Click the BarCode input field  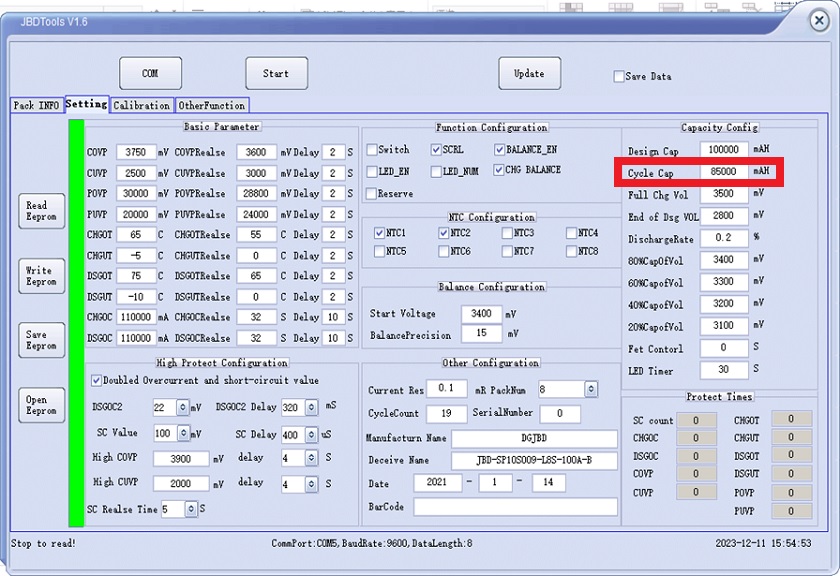coord(515,507)
